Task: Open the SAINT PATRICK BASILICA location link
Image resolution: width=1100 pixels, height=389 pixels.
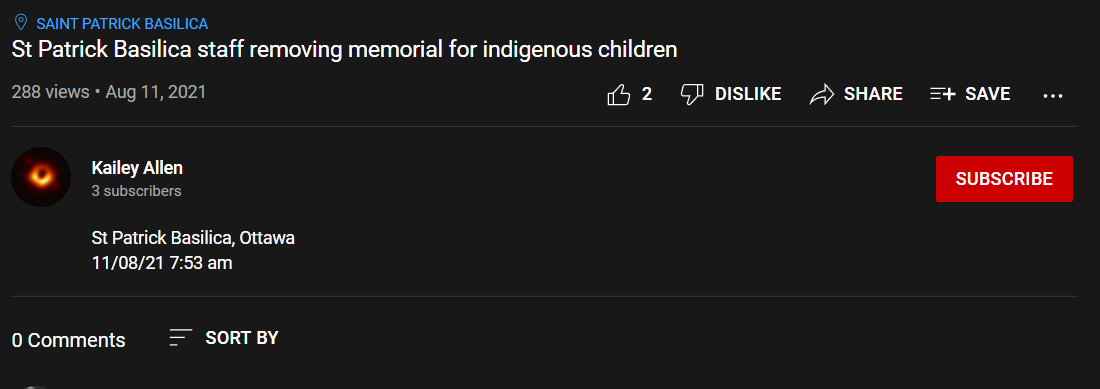Action: (x=122, y=24)
